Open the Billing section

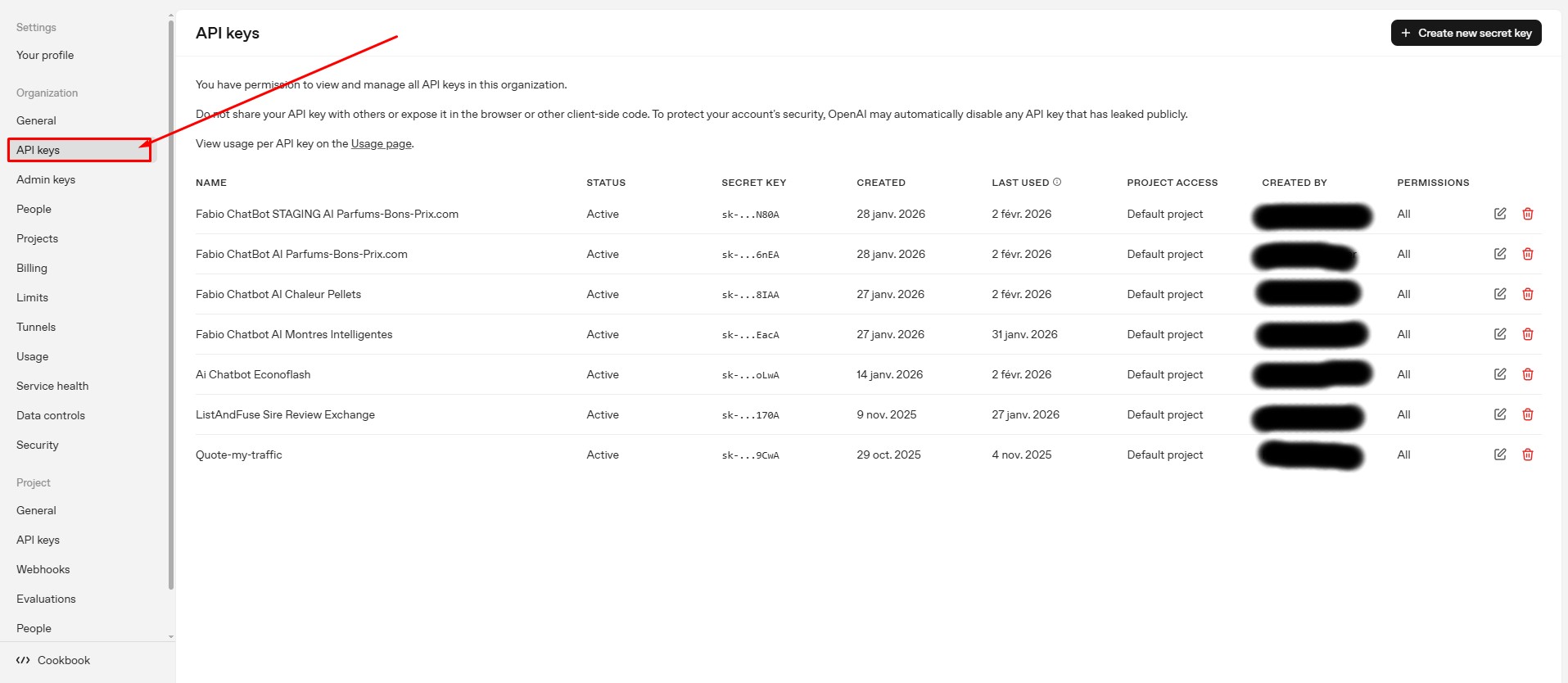pos(32,268)
